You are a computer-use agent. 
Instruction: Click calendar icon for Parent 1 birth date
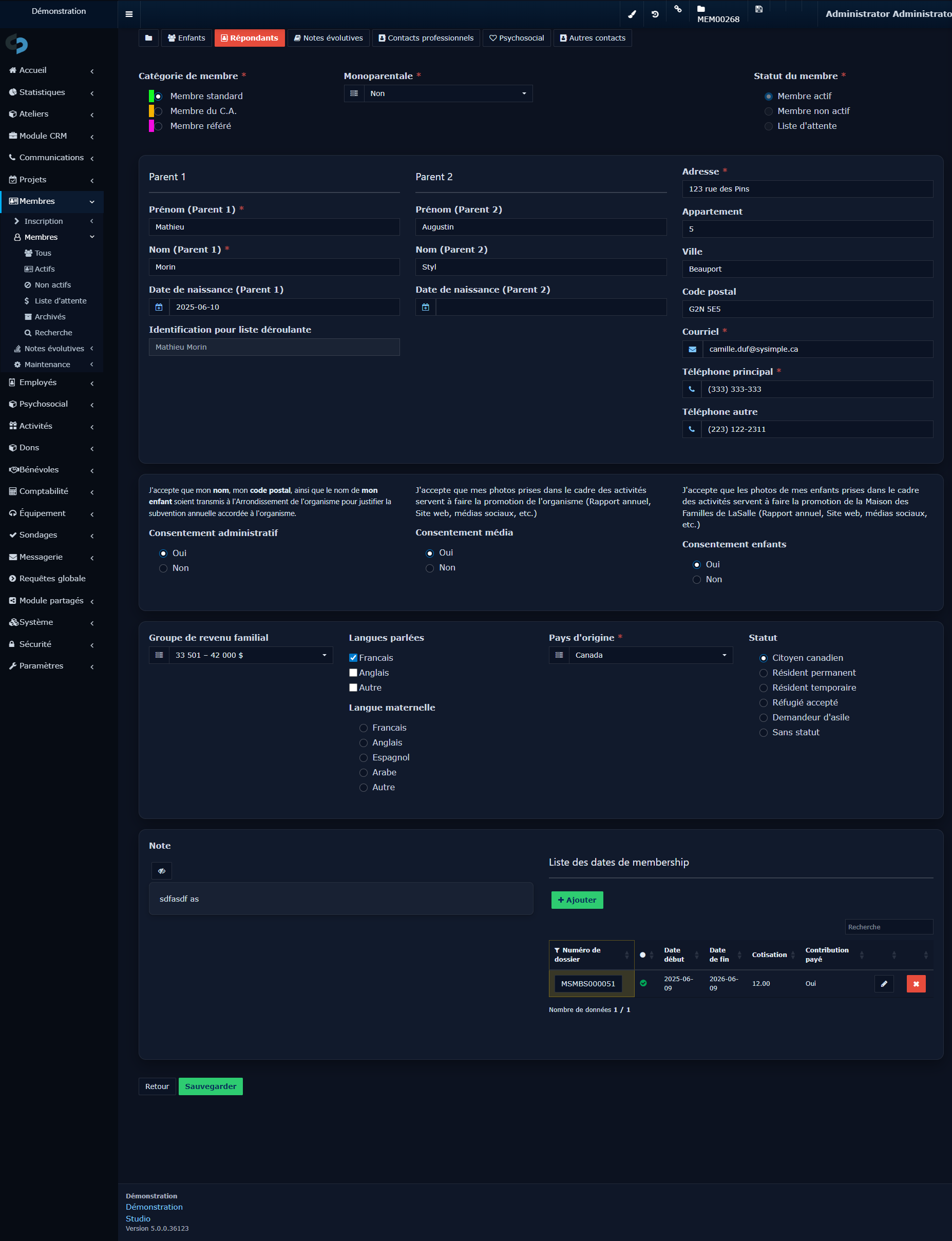(x=159, y=307)
